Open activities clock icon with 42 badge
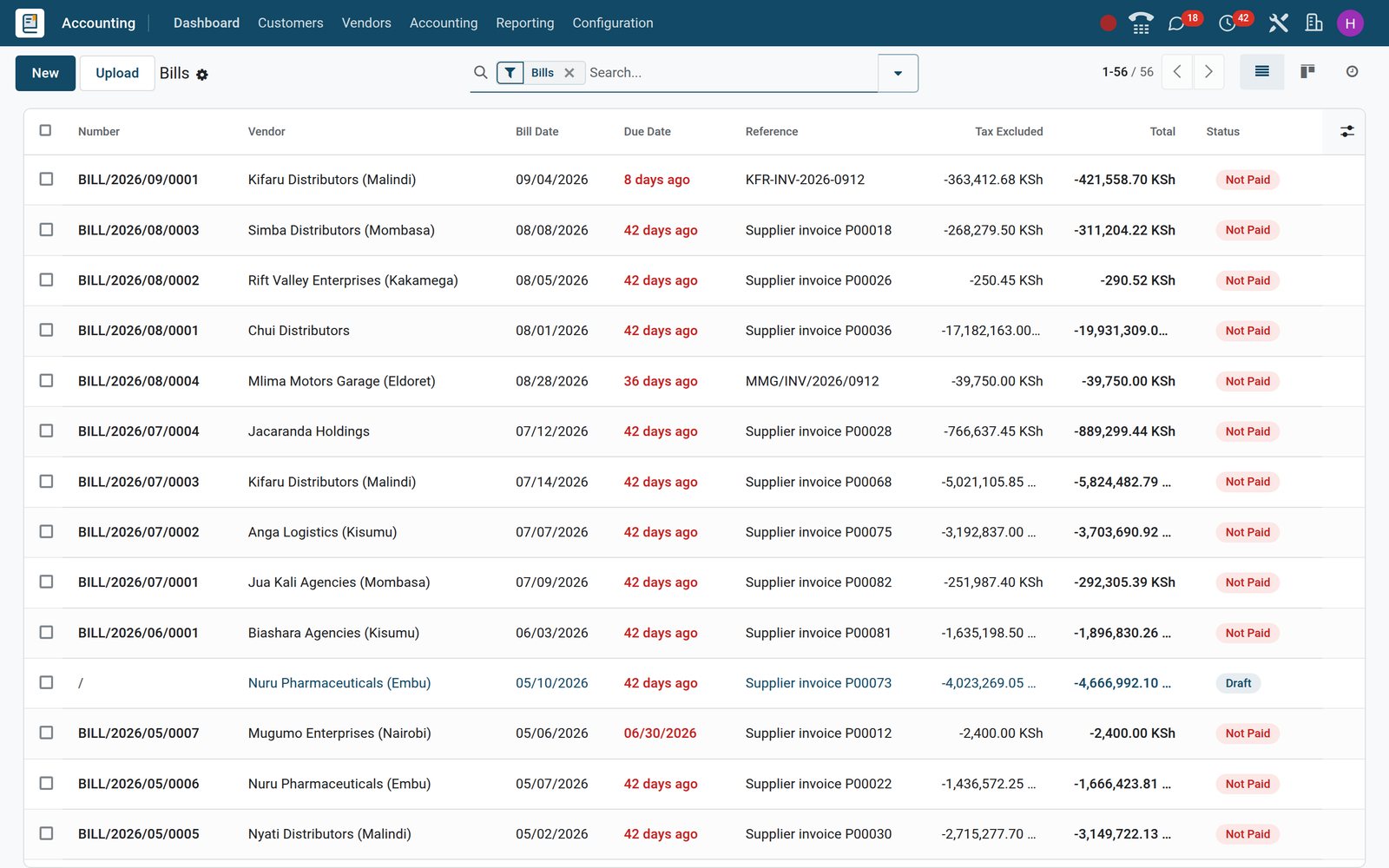1389x868 pixels. click(x=1228, y=23)
